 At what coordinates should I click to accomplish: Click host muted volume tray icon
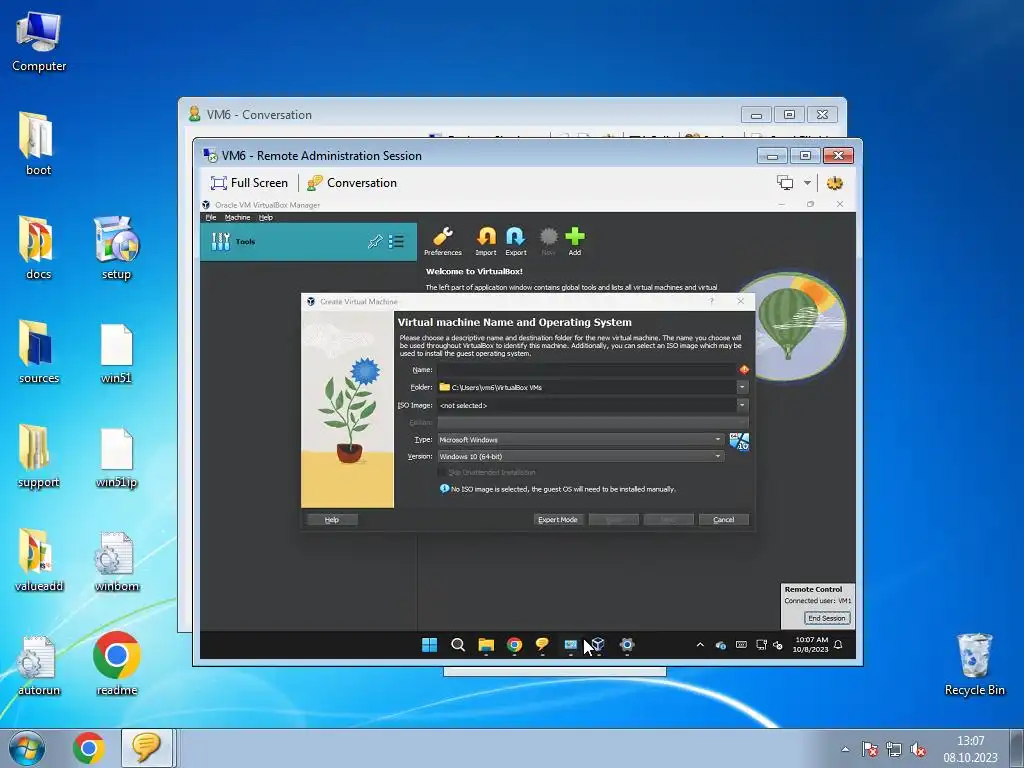pyautogui.click(x=918, y=749)
